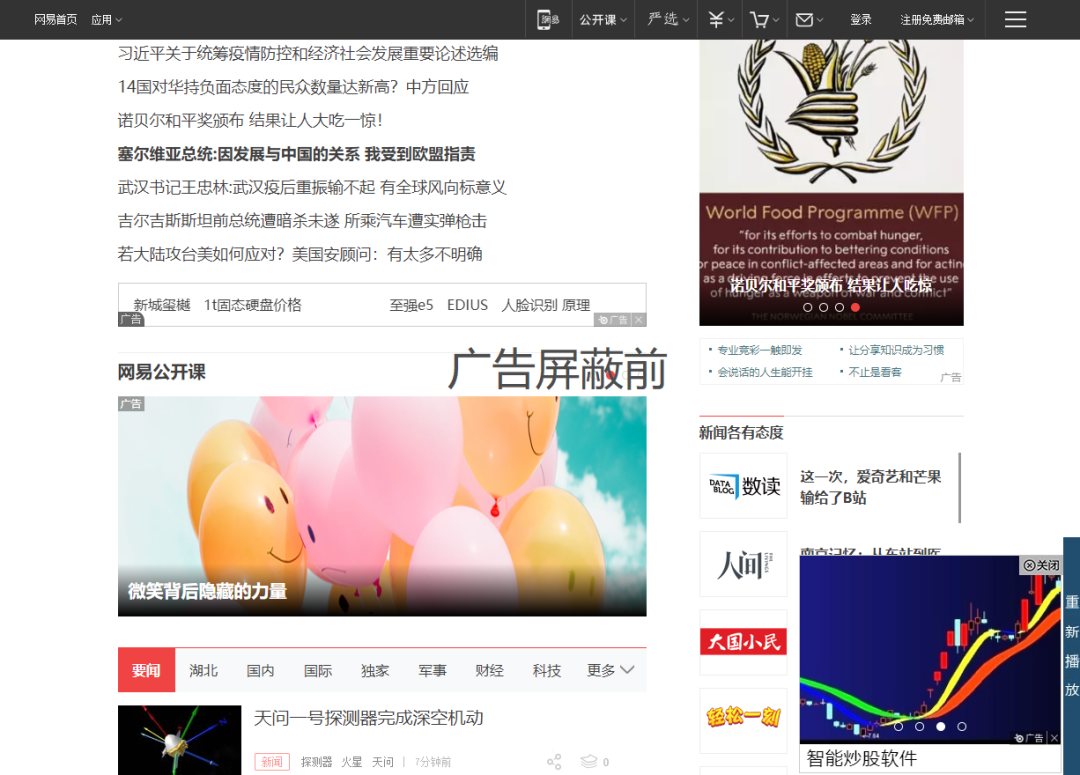Switch to the 军事 tab
Image resolution: width=1080 pixels, height=775 pixels.
pos(432,670)
